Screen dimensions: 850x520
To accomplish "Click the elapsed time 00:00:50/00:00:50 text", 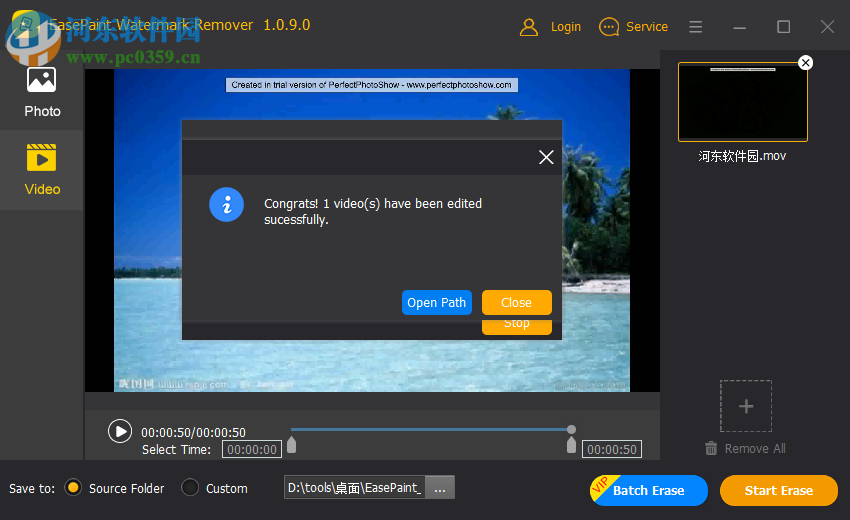I will [194, 433].
